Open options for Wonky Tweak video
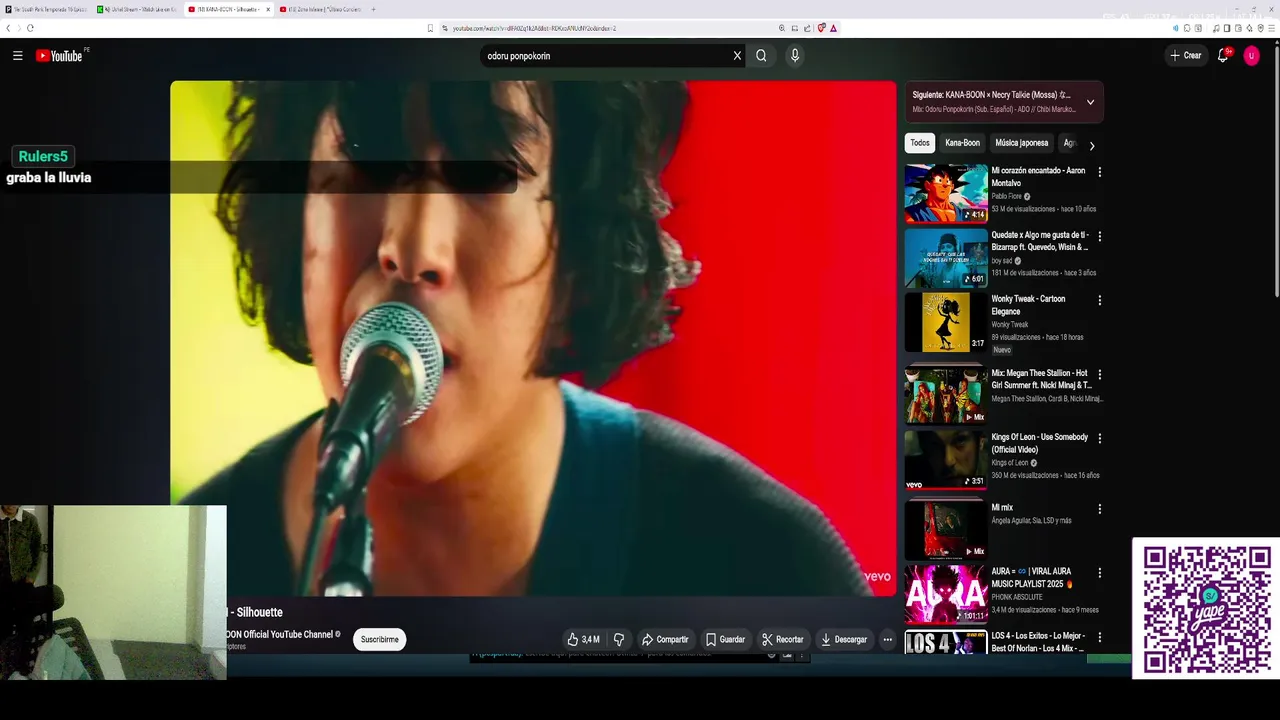 pos(1100,300)
